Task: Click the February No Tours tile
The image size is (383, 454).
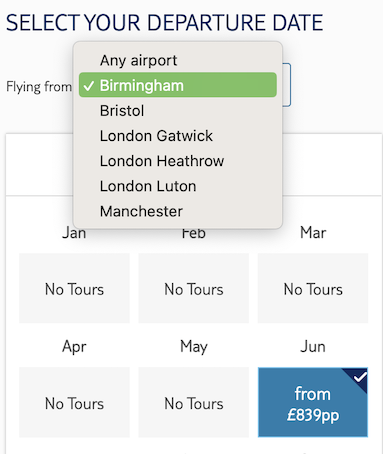Action: coord(194,288)
